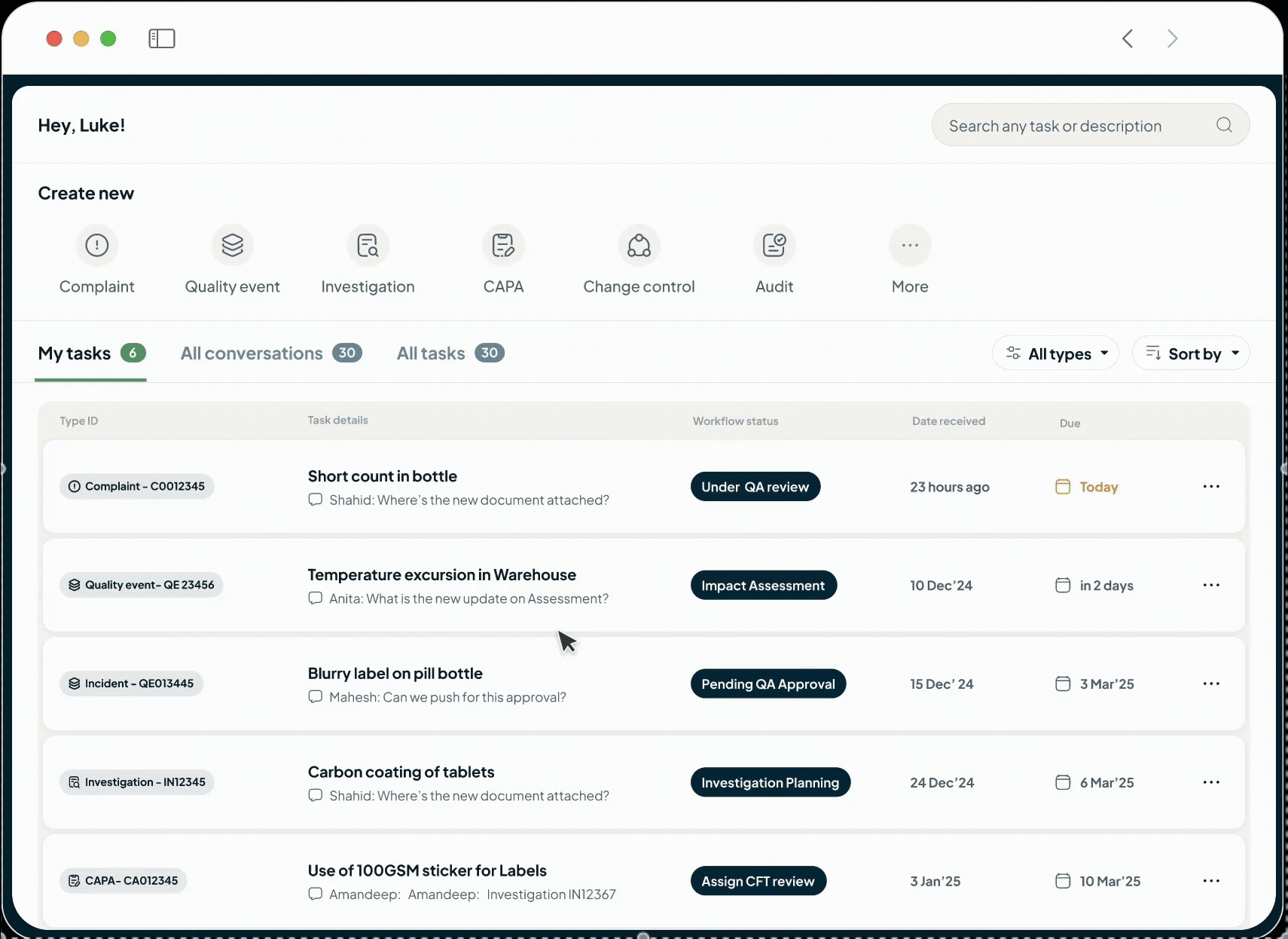Open options menu for Short count in bottle
The image size is (1288, 939).
tap(1210, 487)
